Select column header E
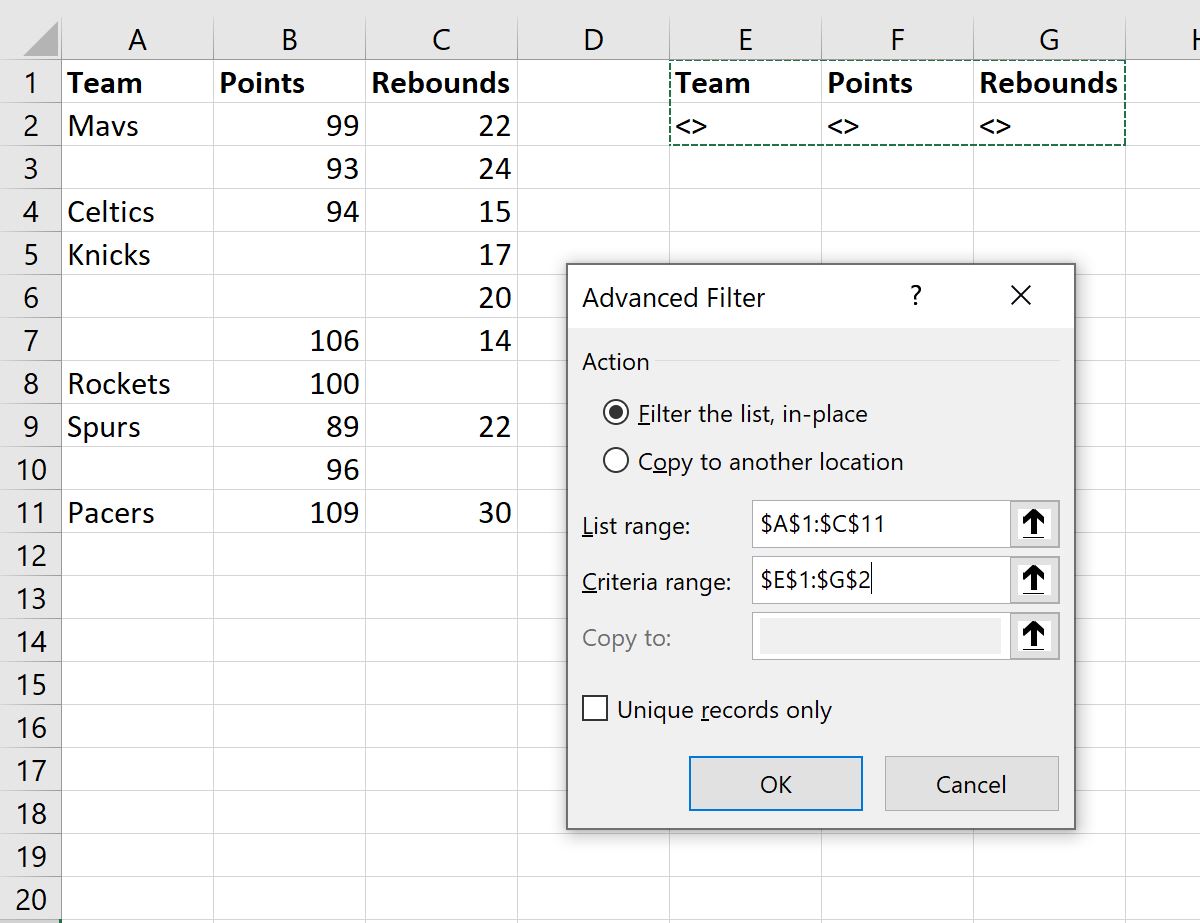The image size is (1200, 923). (745, 39)
